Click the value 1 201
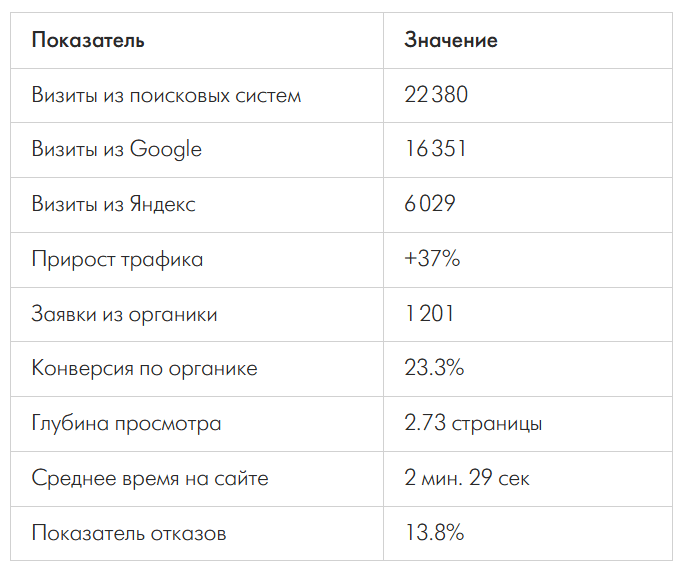 tap(429, 315)
